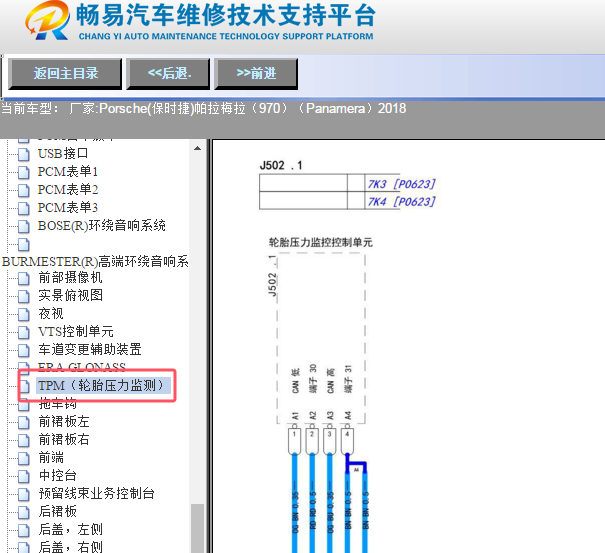Open 实景俯视图 in the tree

pyautogui.click(x=70, y=295)
